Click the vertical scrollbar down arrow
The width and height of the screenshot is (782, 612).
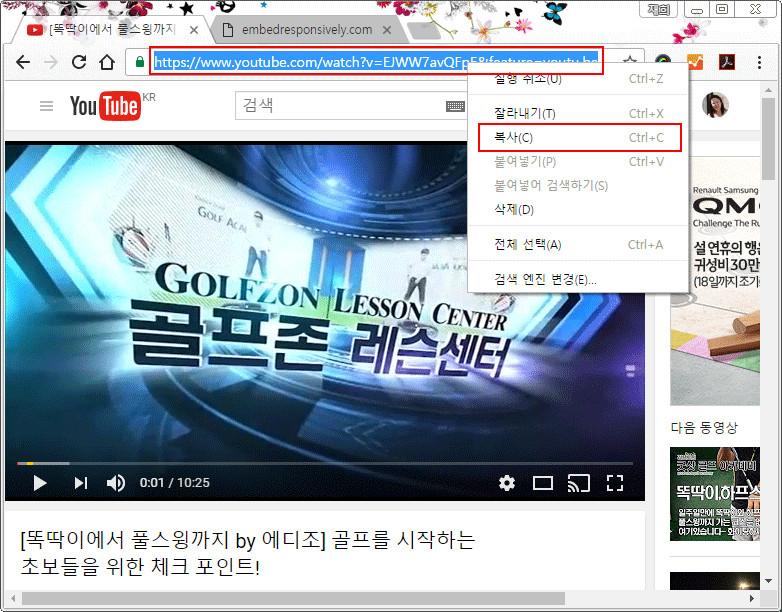[769, 581]
